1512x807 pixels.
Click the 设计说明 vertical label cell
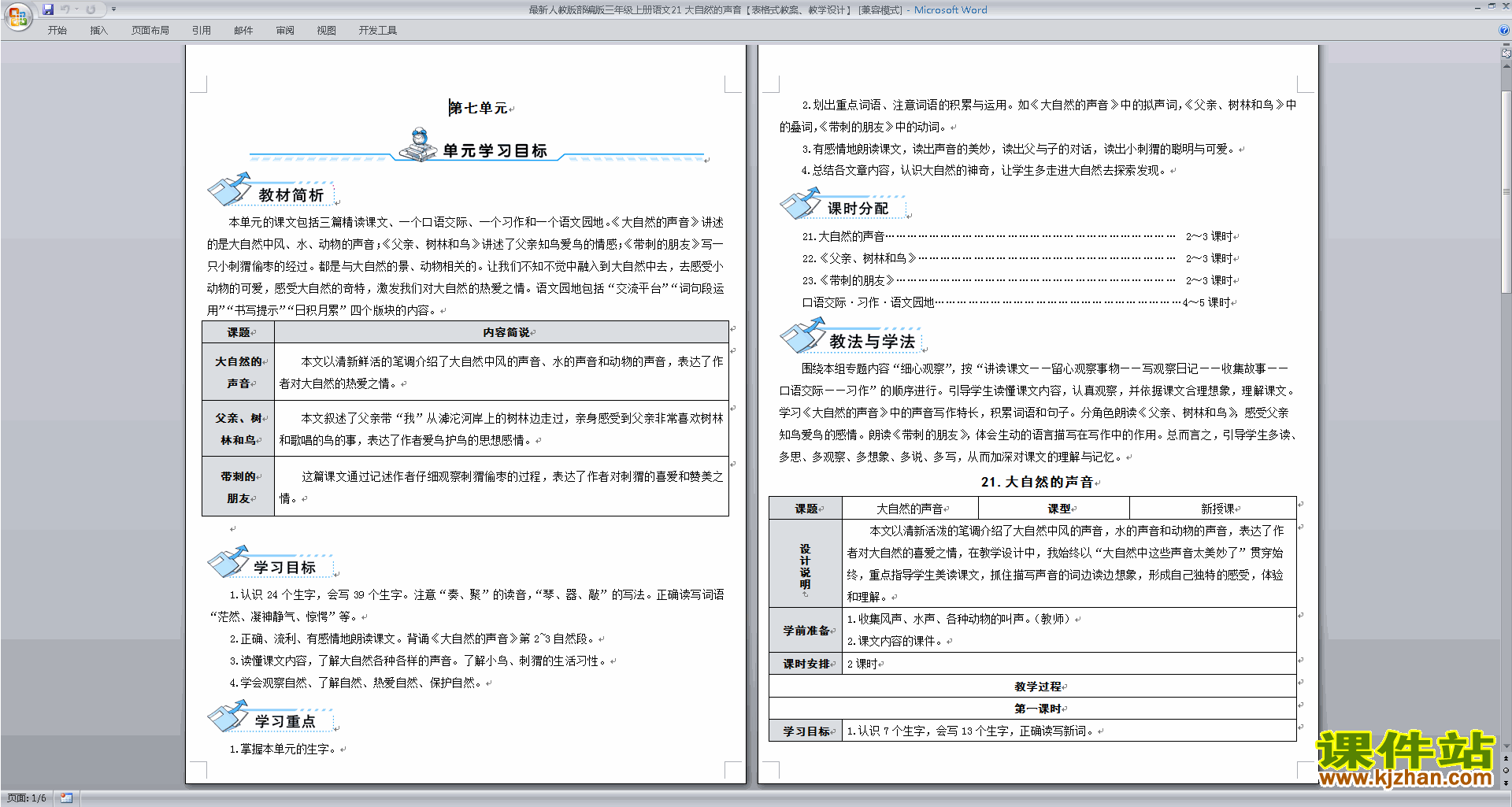point(806,564)
